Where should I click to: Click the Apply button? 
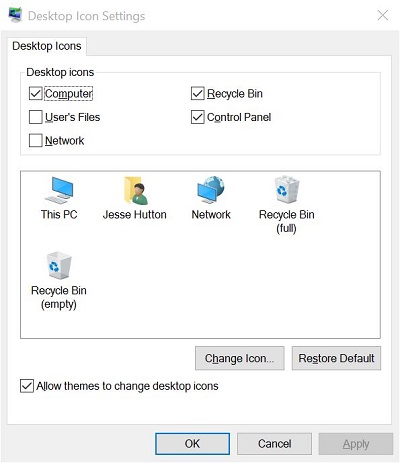[356, 444]
